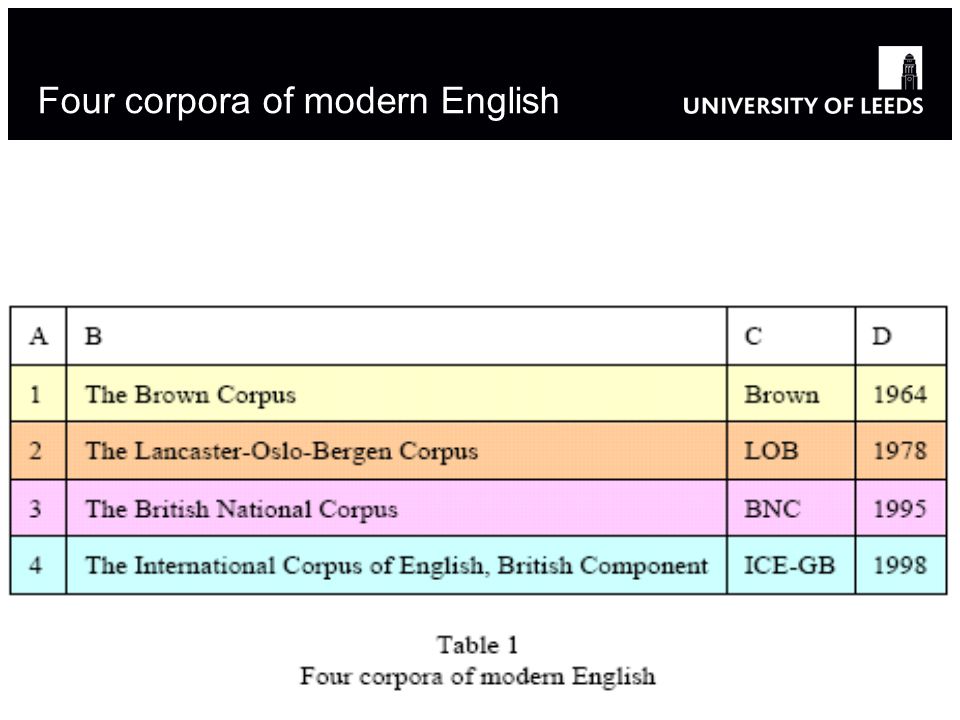Click the year 1978 cell
This screenshot has width=960, height=720.
pyautogui.click(x=901, y=451)
